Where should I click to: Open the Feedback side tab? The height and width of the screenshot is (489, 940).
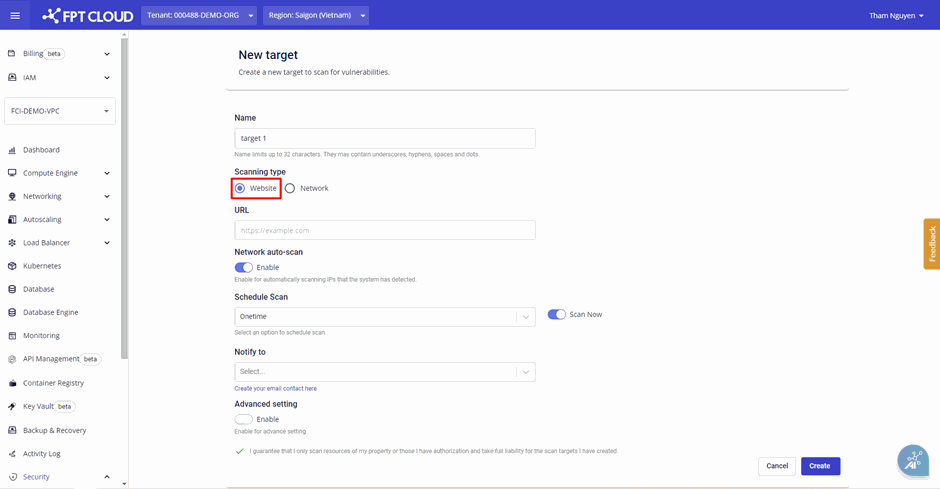(932, 243)
